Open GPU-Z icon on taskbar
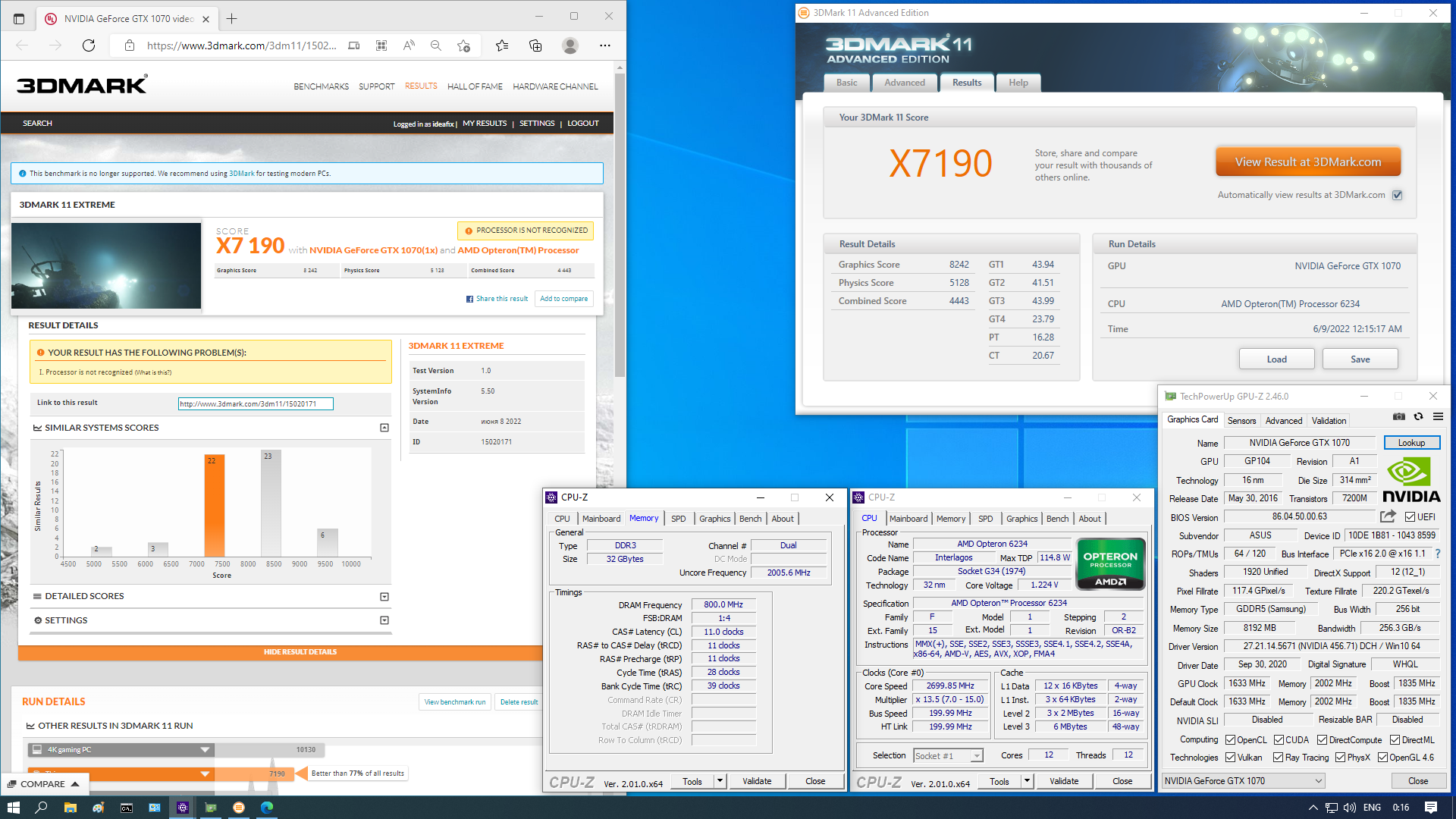This screenshot has height=819, width=1456. (x=211, y=808)
